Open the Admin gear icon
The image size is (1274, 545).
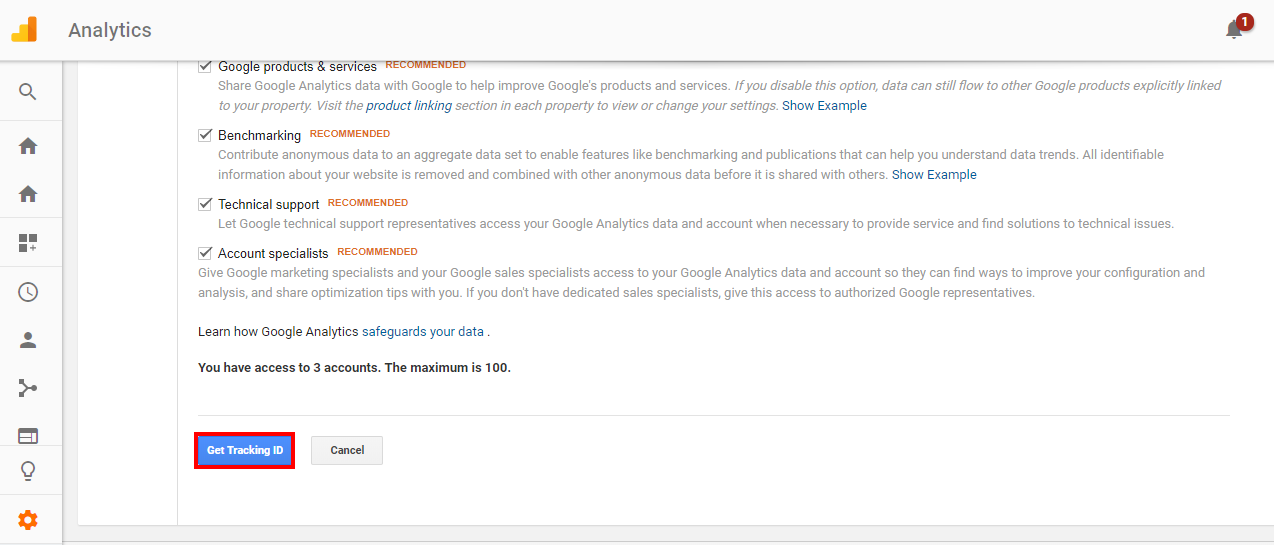(28, 520)
